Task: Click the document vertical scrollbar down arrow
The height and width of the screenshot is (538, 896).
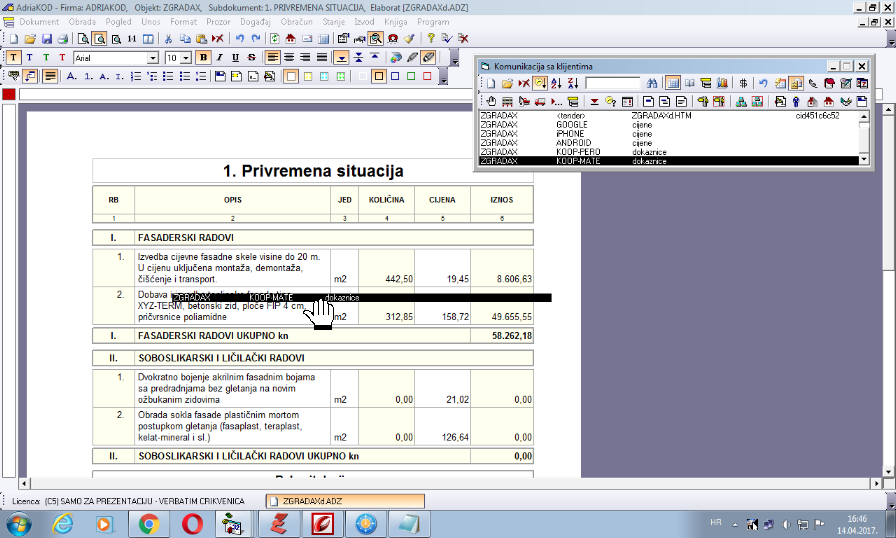Action: click(x=889, y=472)
